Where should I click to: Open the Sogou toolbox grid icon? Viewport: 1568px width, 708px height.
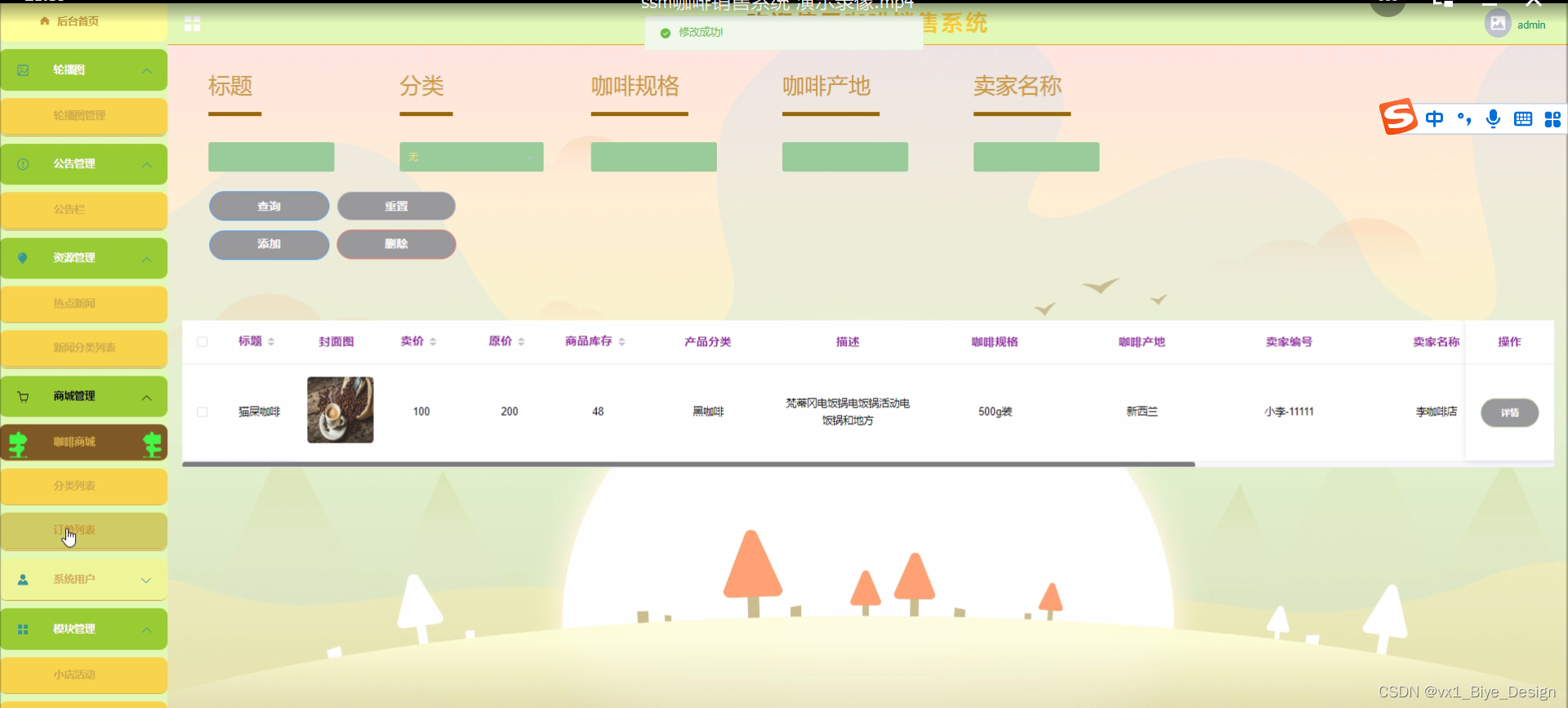tap(1552, 119)
